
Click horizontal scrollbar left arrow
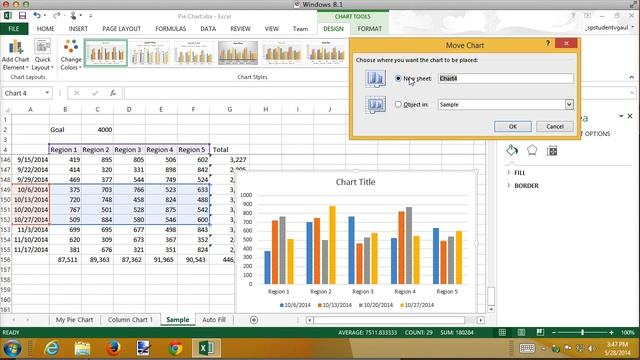[x=310, y=320]
